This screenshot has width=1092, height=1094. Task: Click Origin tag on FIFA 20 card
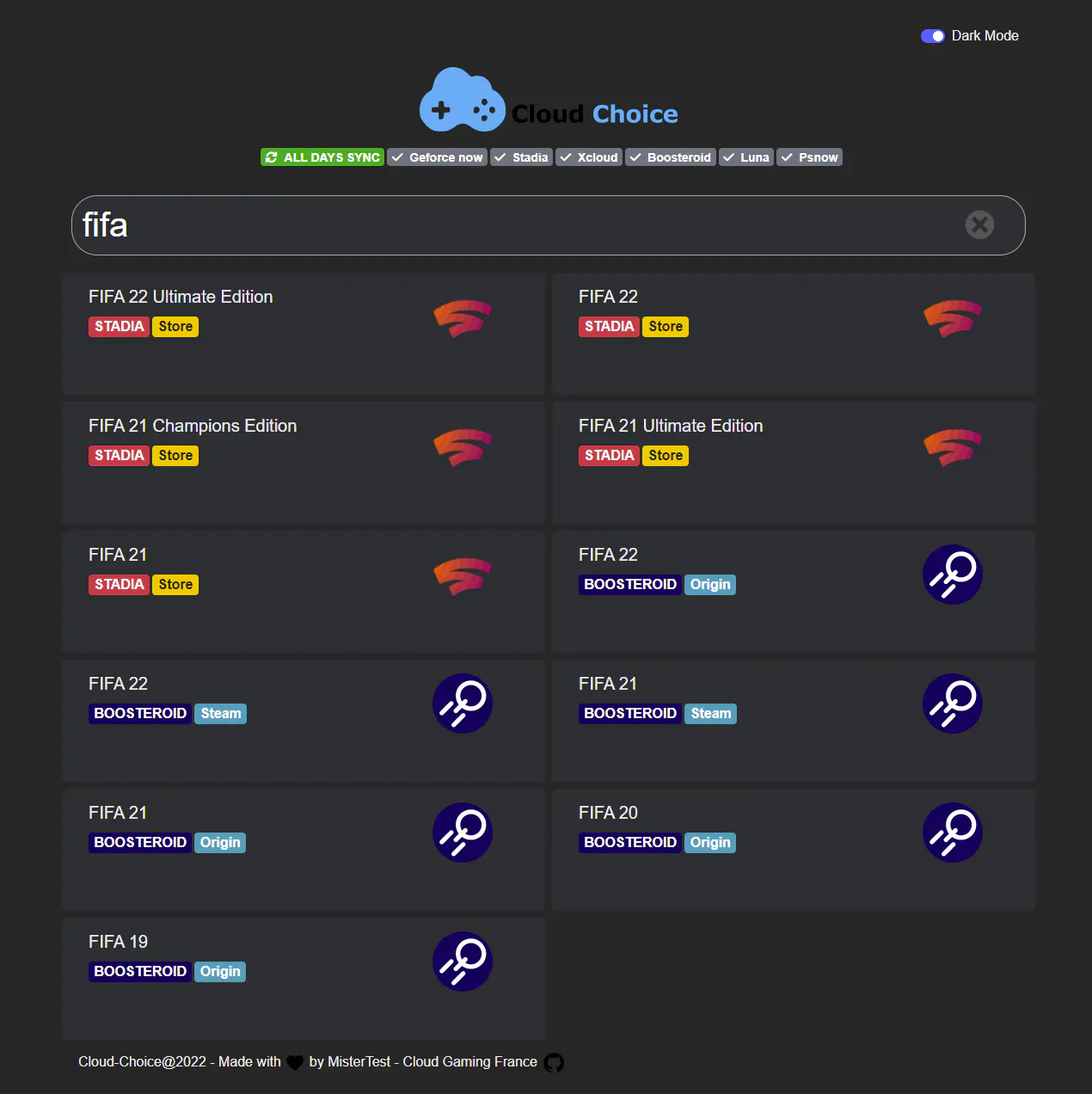click(710, 843)
